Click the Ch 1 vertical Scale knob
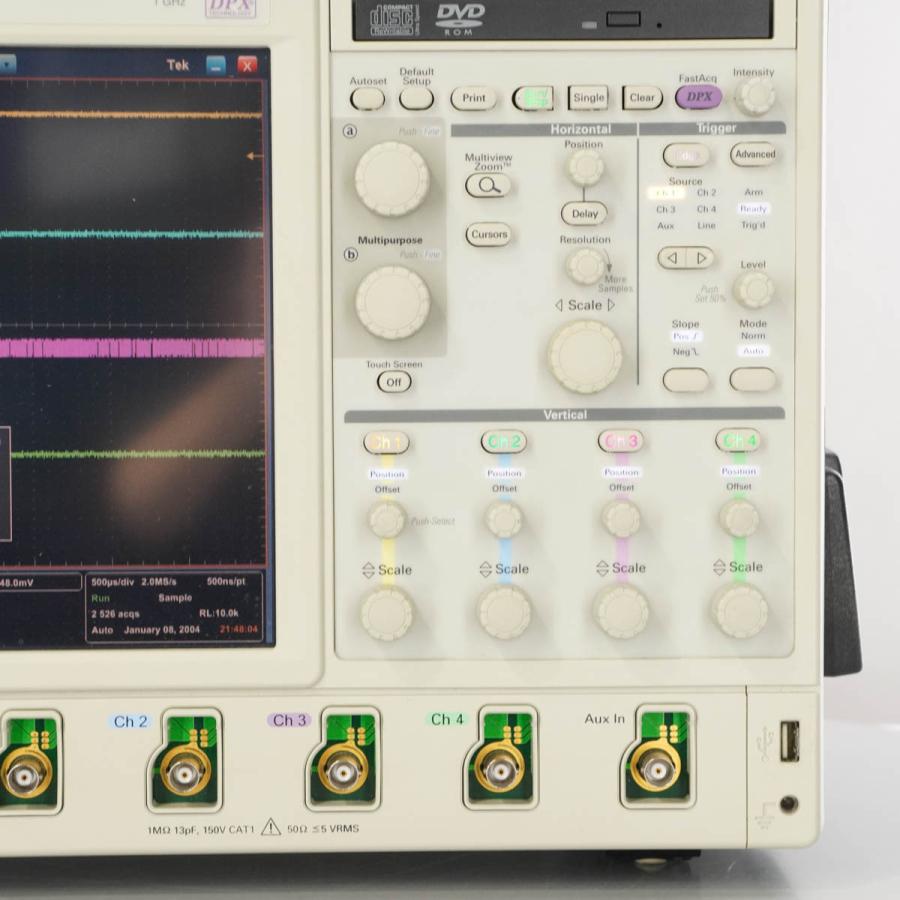Image resolution: width=900 pixels, height=900 pixels. coord(387,613)
